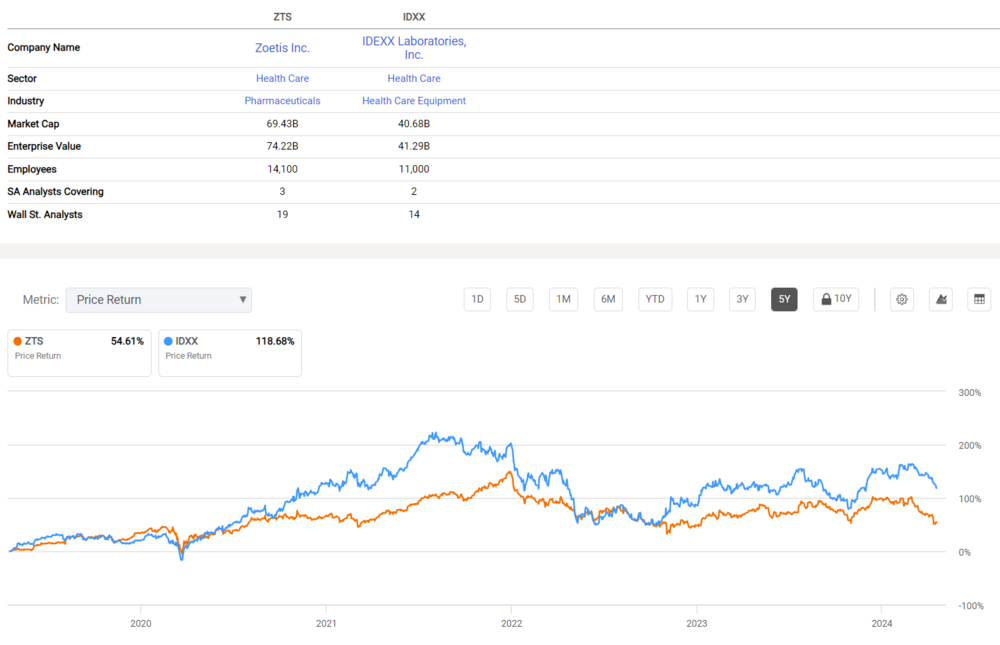Select the YTD time range
This screenshot has width=1000, height=645.
pyautogui.click(x=655, y=299)
